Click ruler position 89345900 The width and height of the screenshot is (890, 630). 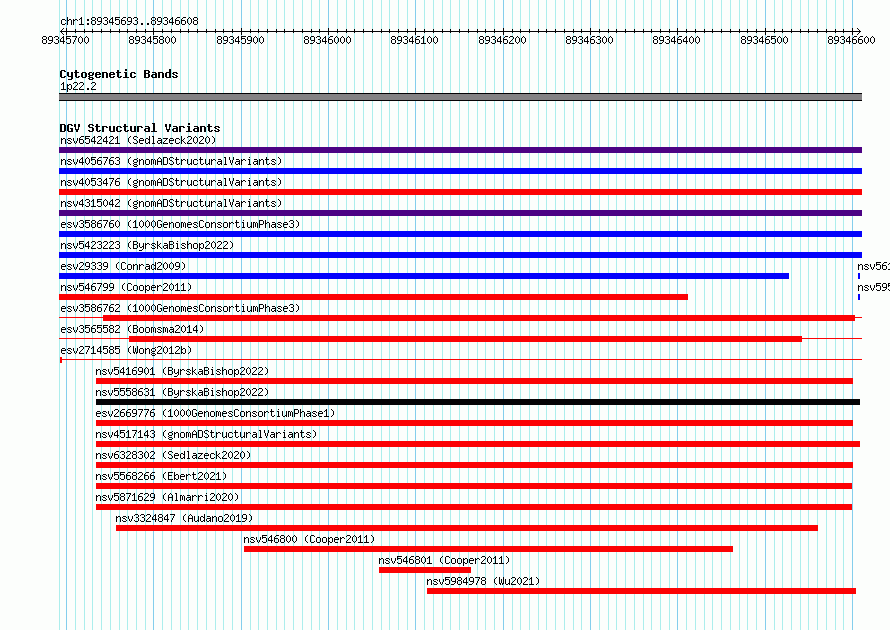[241, 40]
